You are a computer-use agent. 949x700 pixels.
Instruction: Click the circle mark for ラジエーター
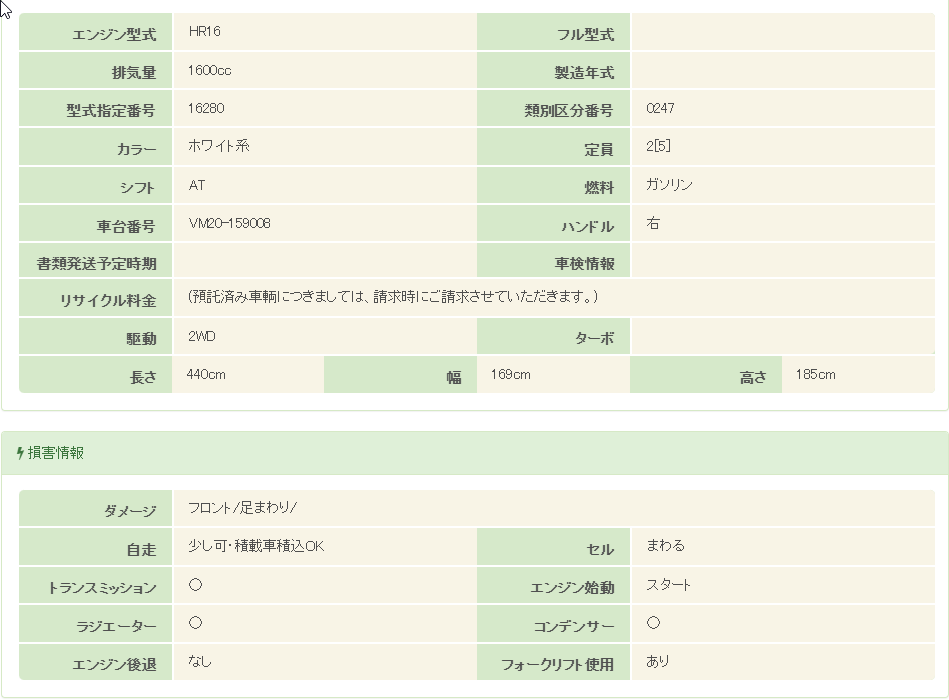[195, 623]
